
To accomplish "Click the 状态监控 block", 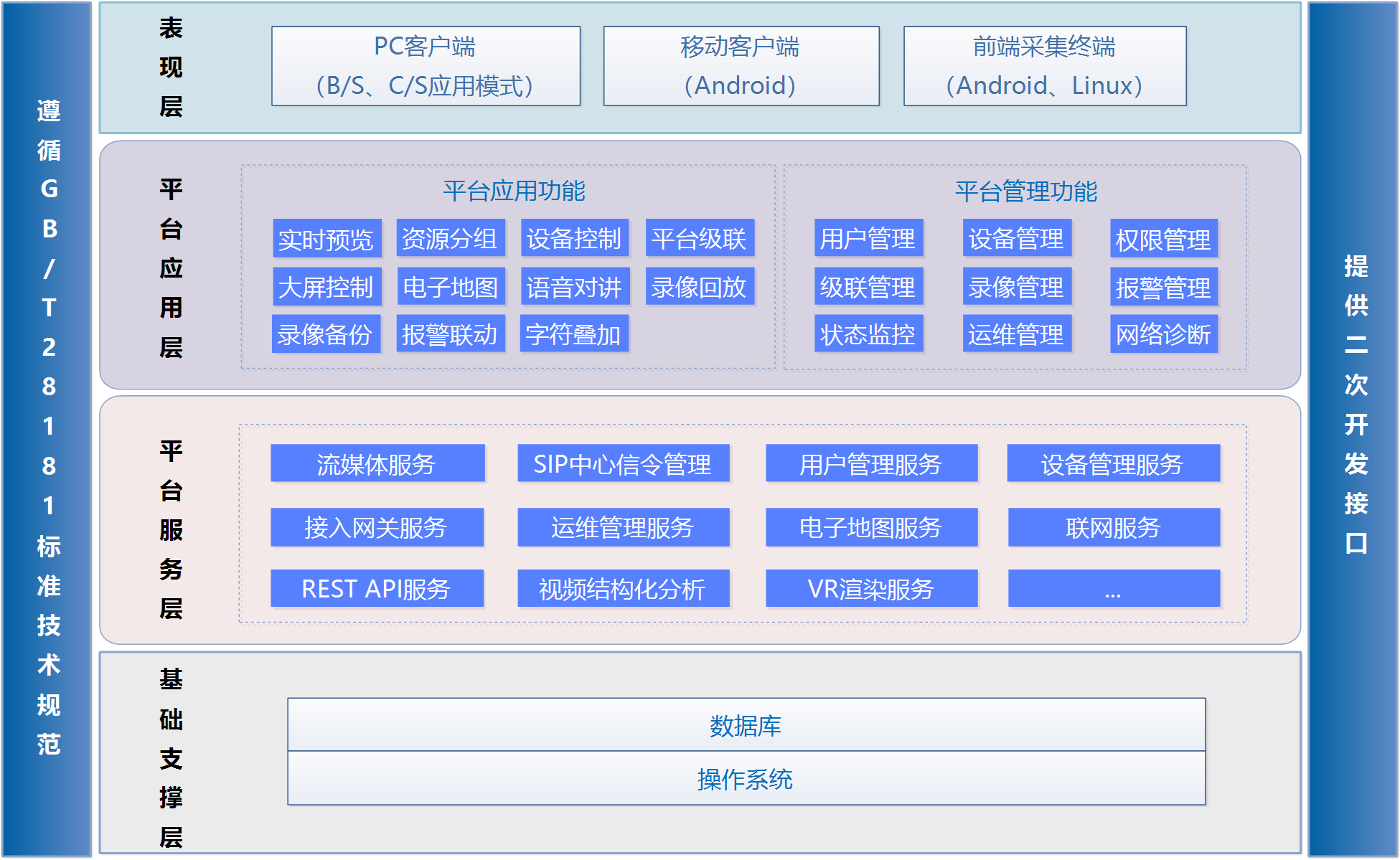I will coord(869,334).
